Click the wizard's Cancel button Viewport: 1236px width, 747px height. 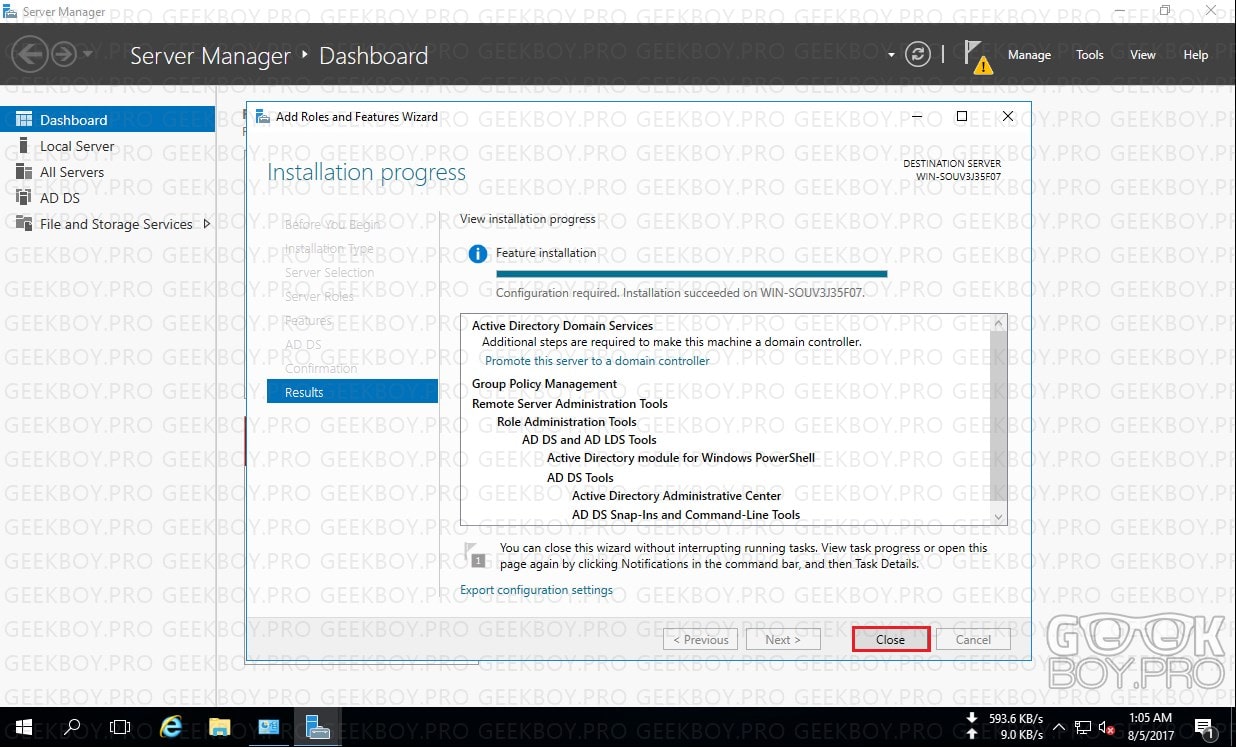(973, 640)
